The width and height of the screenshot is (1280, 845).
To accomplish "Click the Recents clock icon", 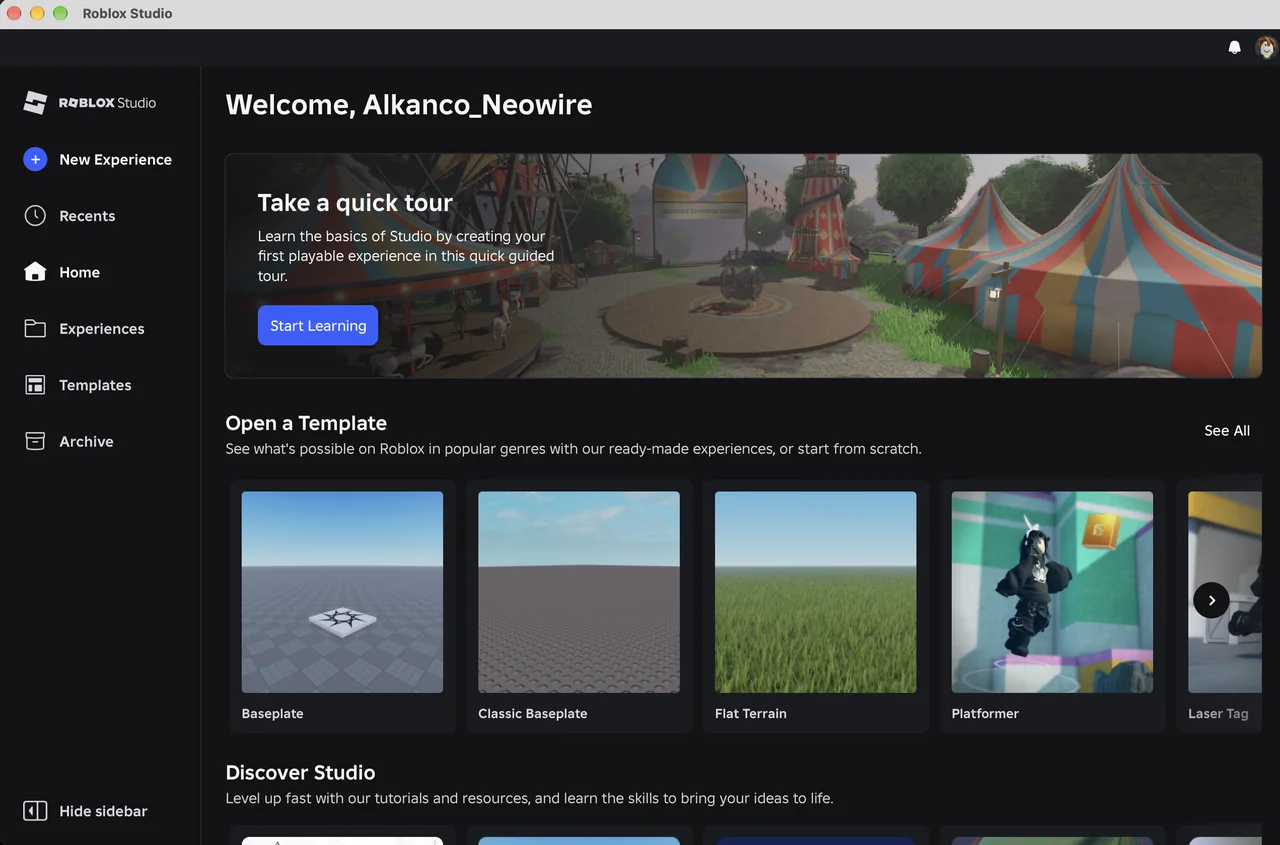I will pyautogui.click(x=35, y=216).
